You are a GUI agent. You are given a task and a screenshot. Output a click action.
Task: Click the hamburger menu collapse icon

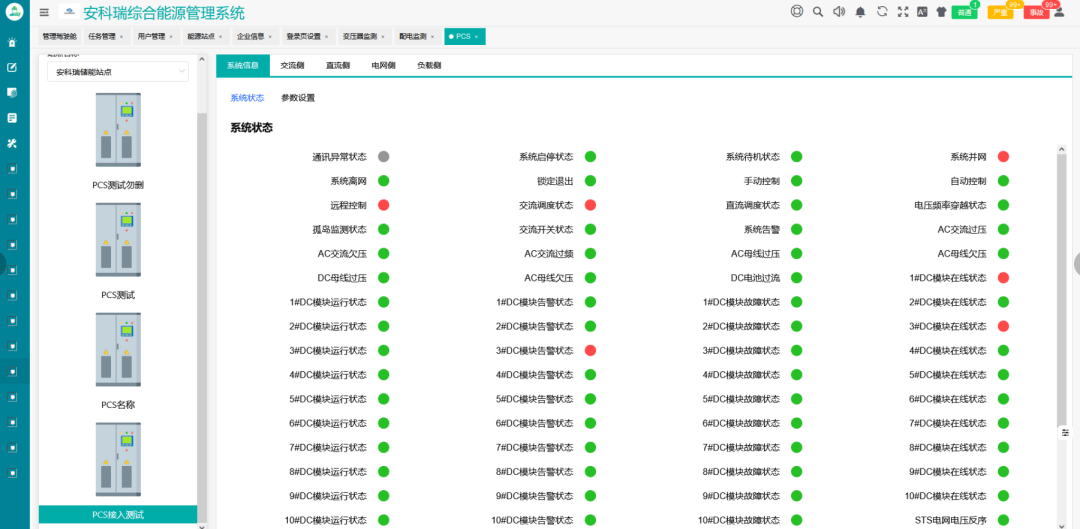[x=44, y=12]
